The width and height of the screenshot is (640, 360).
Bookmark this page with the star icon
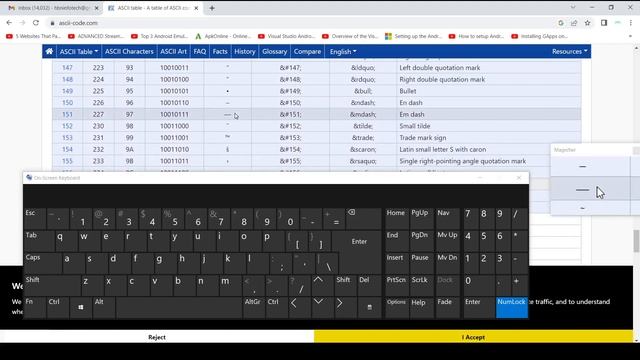587,23
